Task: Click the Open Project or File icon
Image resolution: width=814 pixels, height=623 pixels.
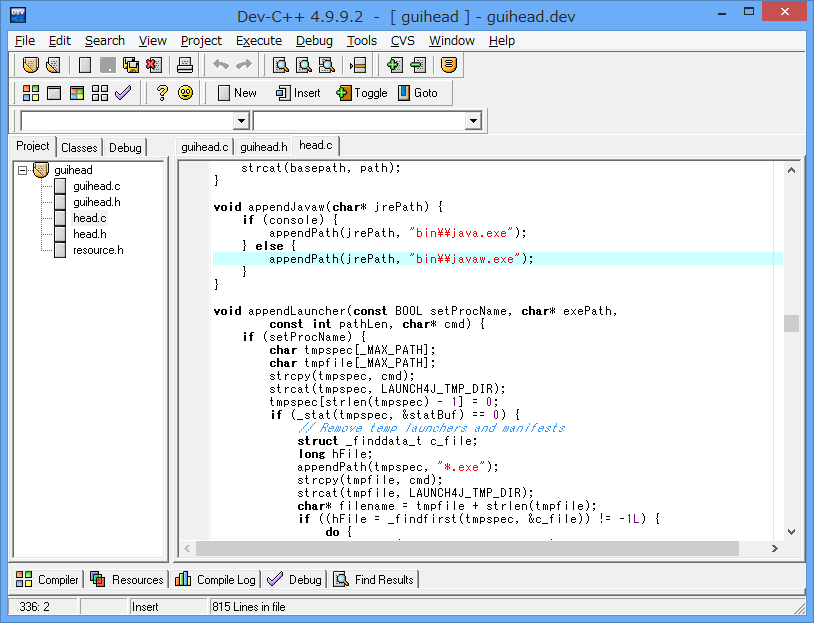Action: pyautogui.click(x=31, y=65)
